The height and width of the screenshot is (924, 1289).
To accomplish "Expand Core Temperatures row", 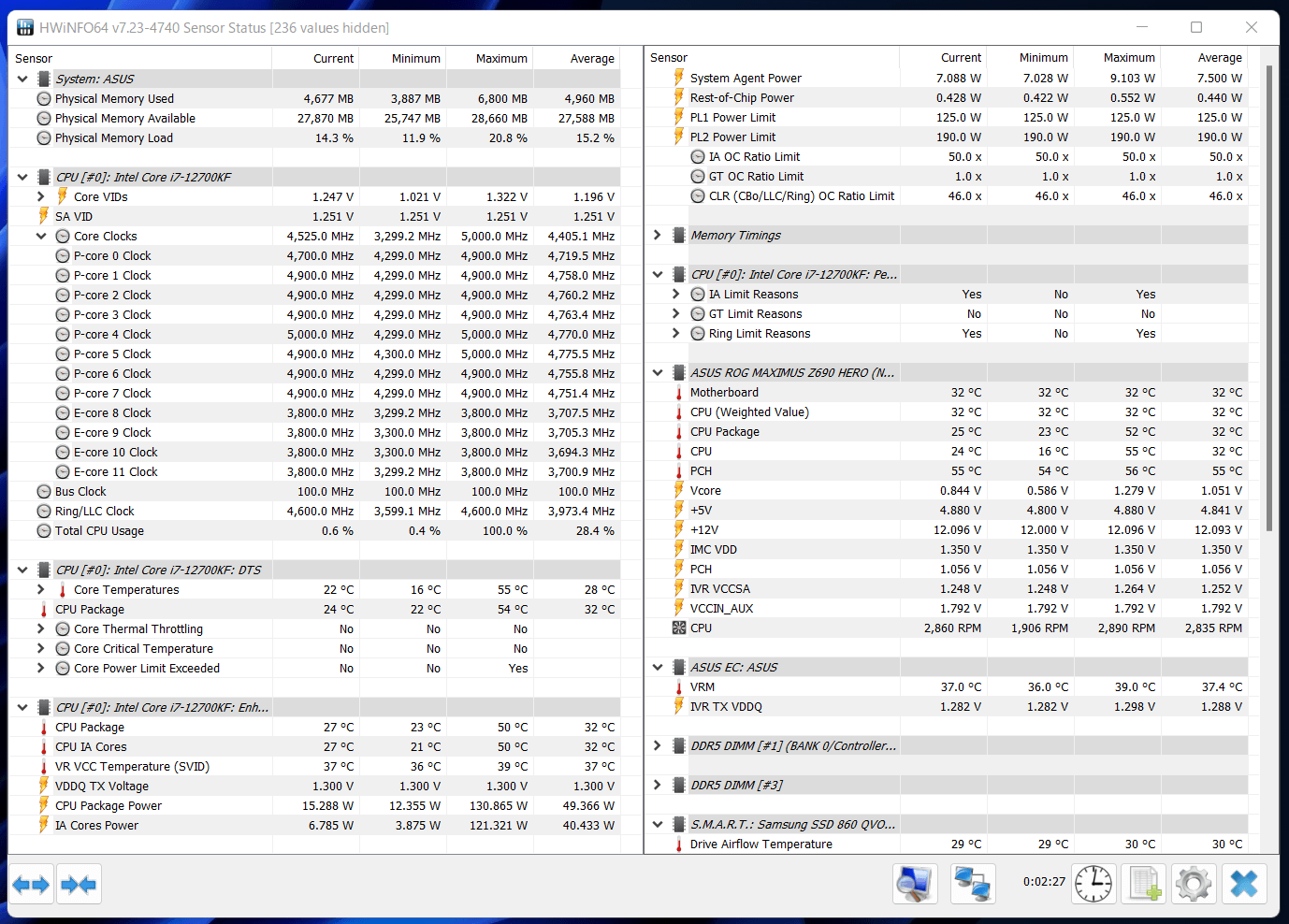I will click(41, 590).
